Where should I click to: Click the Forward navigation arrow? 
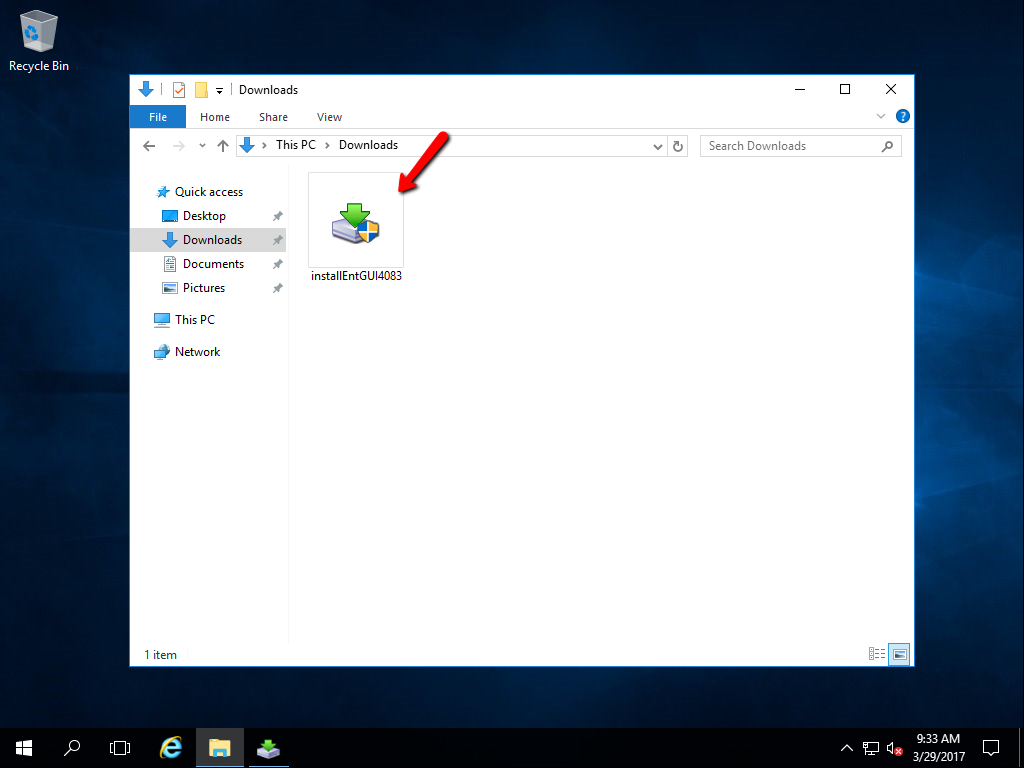pos(178,146)
